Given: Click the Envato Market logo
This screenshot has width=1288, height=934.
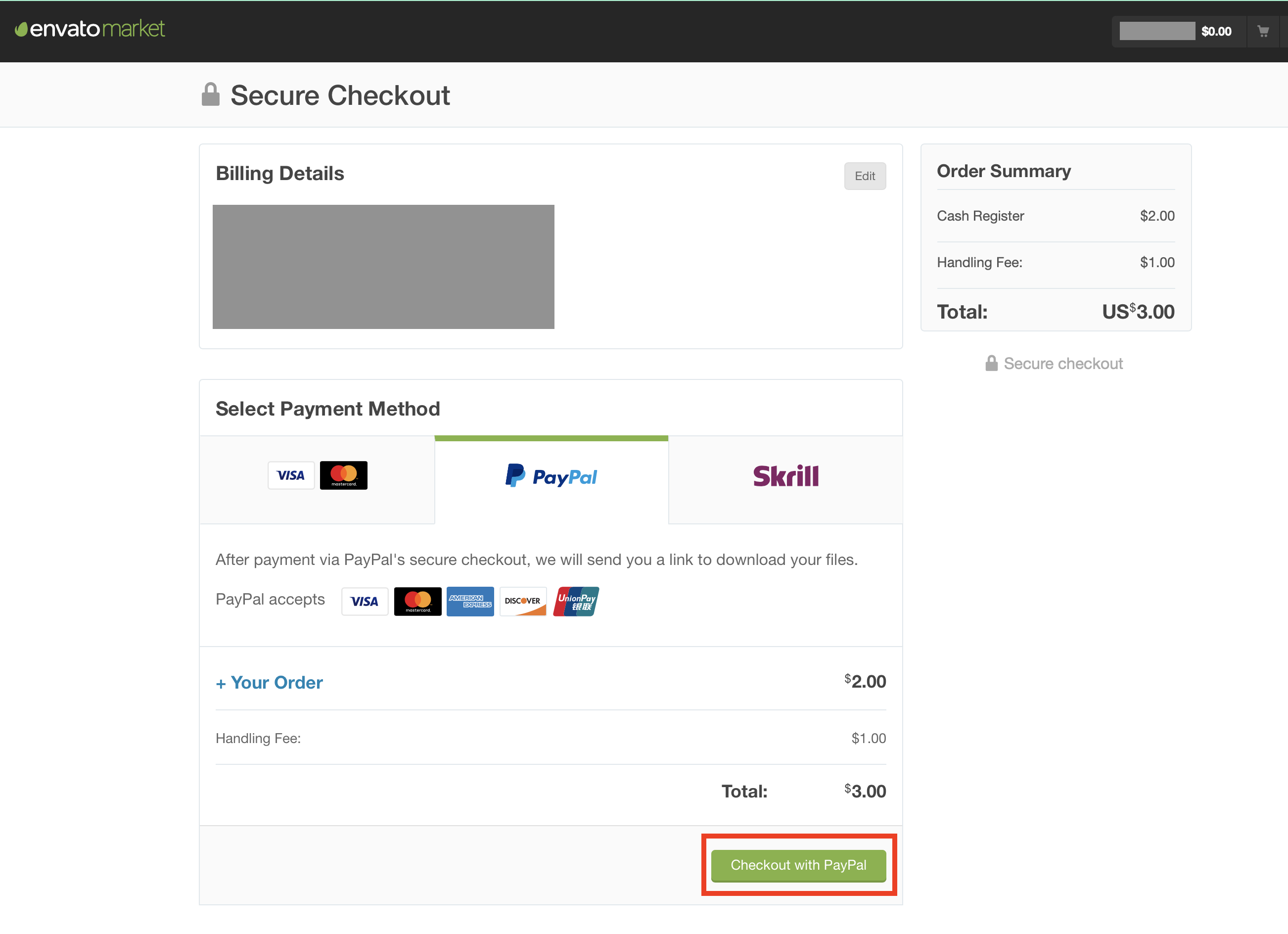Looking at the screenshot, I should coord(91,29).
